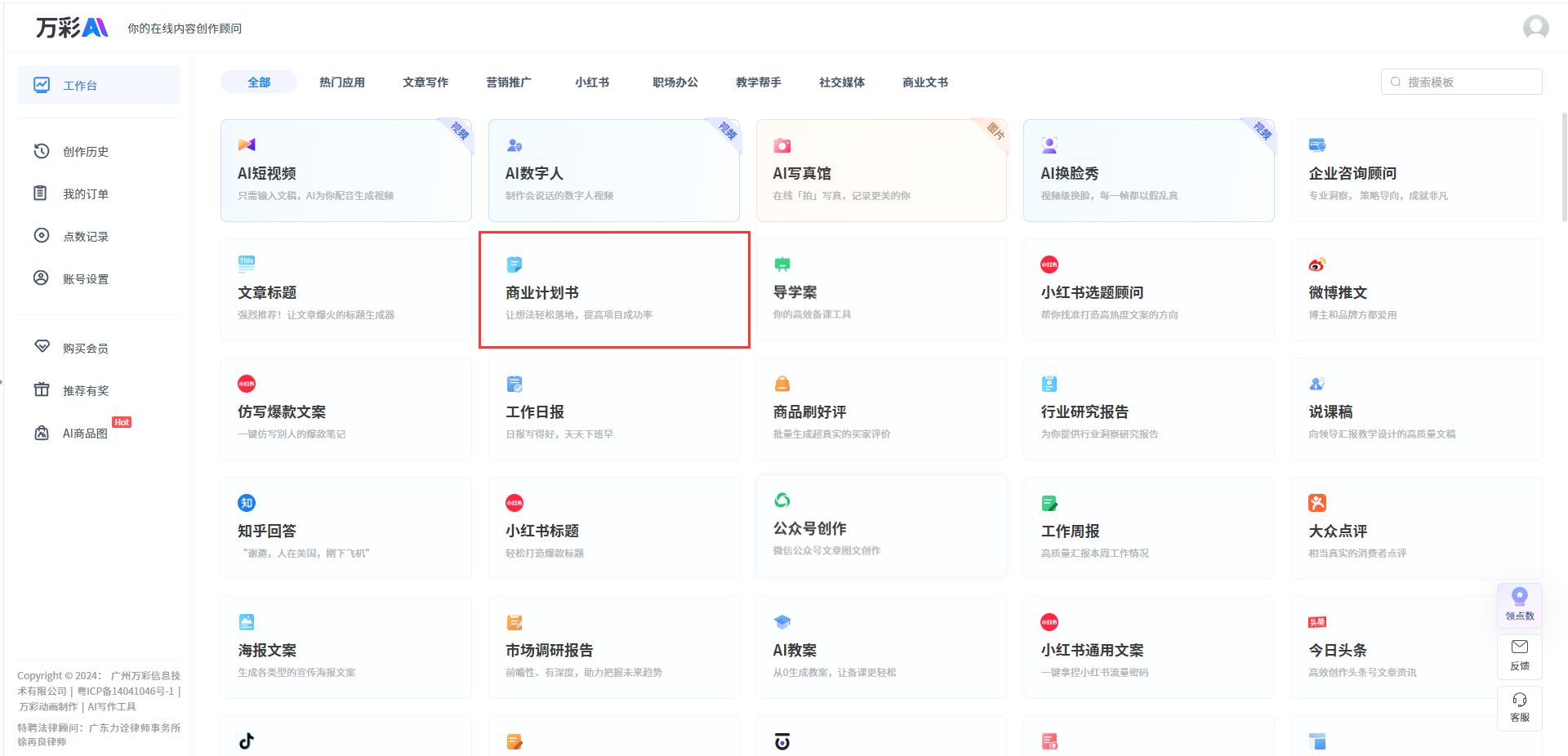Click the 微博推文 Weibo icon
Screen dimensions: 1568x756
pyautogui.click(x=1317, y=264)
